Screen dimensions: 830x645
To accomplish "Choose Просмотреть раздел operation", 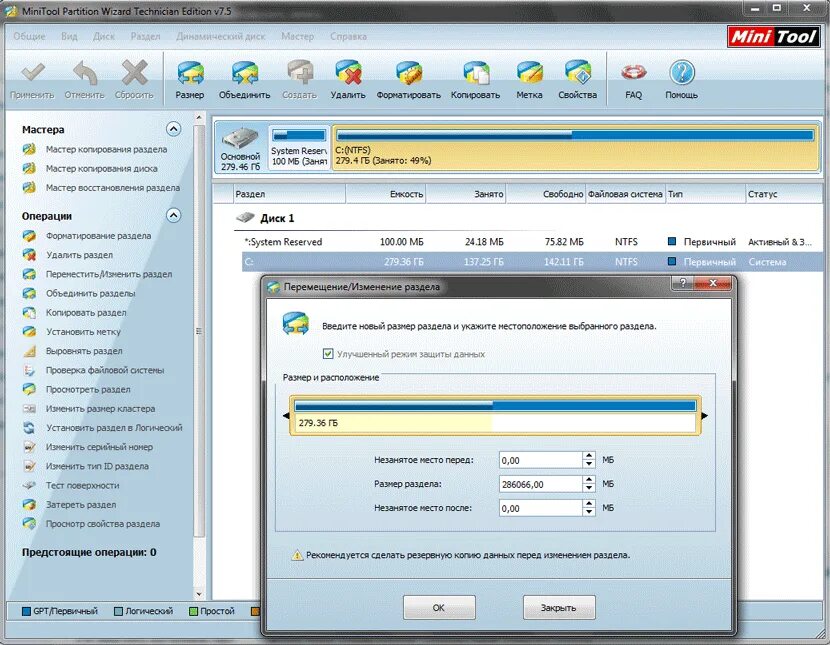I will tap(88, 389).
